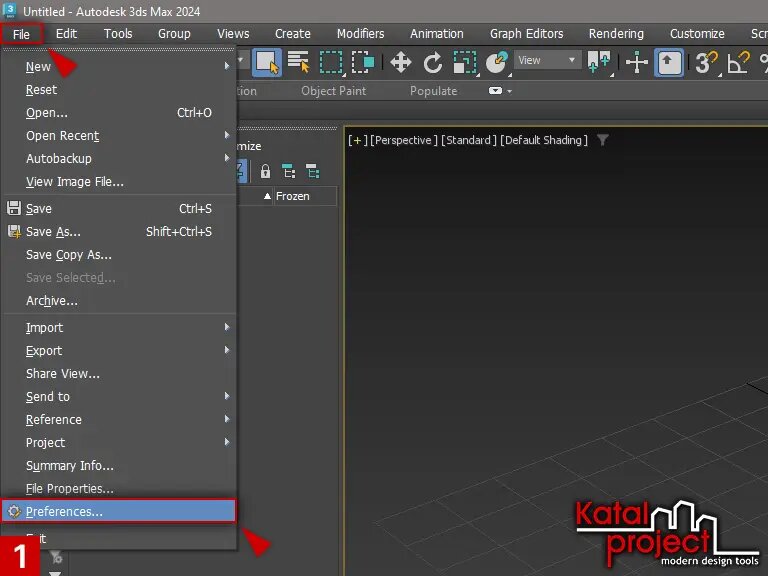
Task: Click Use Pivot Point Center icon
Action: [600, 63]
